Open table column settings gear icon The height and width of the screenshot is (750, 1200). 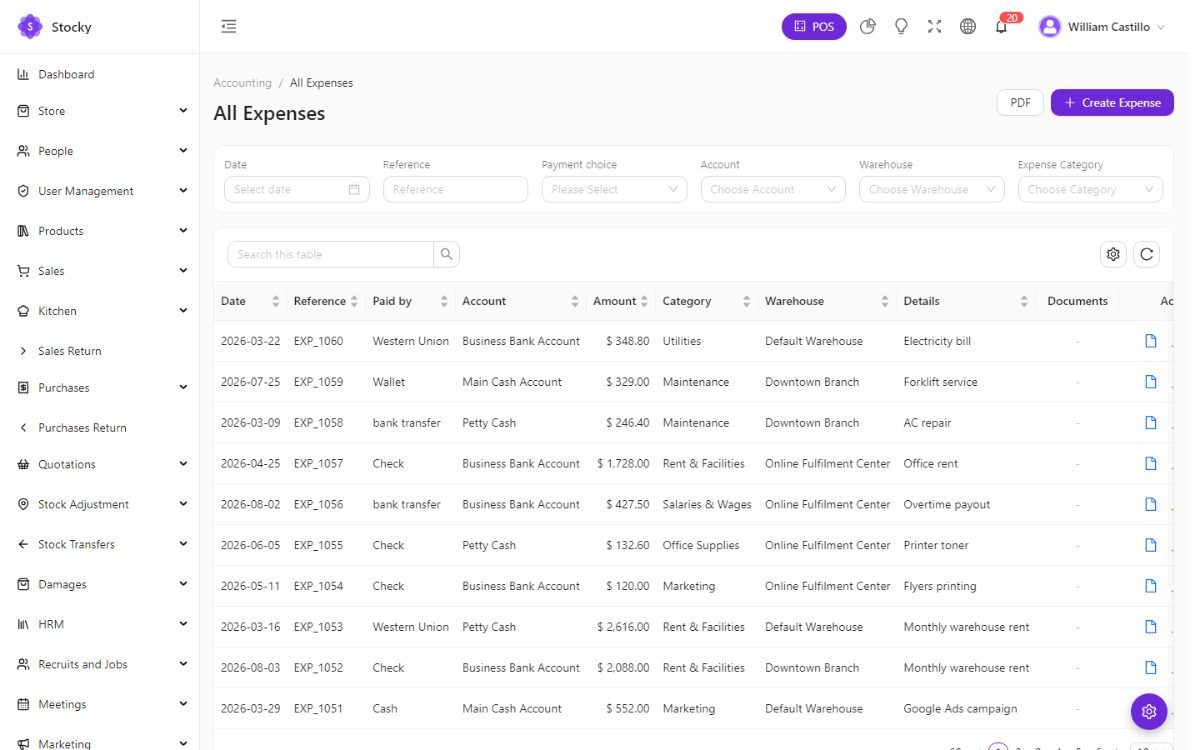coord(1113,254)
